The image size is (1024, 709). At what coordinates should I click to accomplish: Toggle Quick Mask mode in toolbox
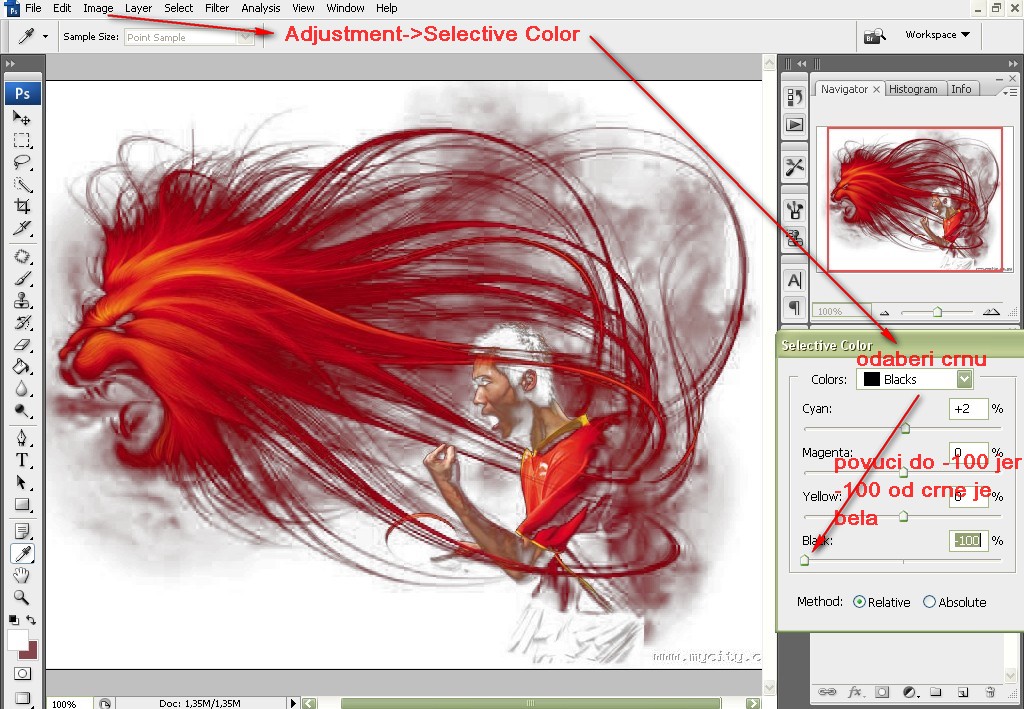coord(22,674)
